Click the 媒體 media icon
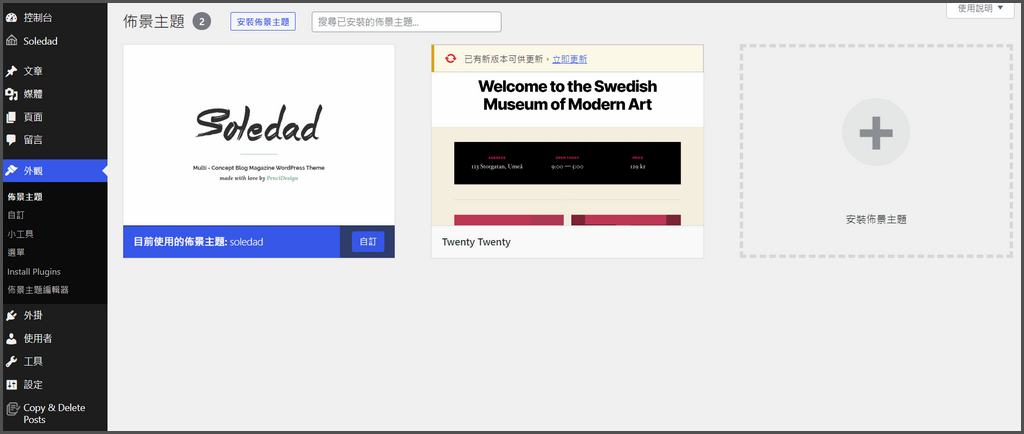Viewport: 1024px width, 434px height. coord(11,94)
